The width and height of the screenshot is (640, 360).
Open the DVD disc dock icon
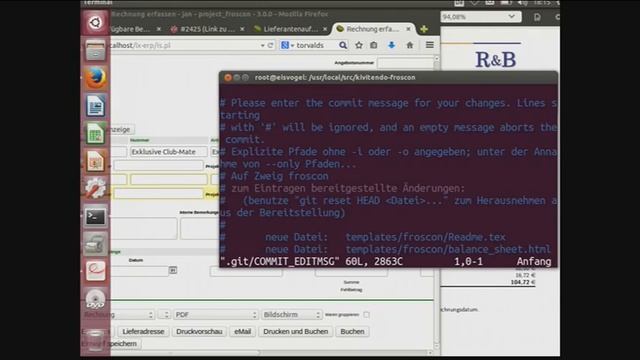point(95,299)
